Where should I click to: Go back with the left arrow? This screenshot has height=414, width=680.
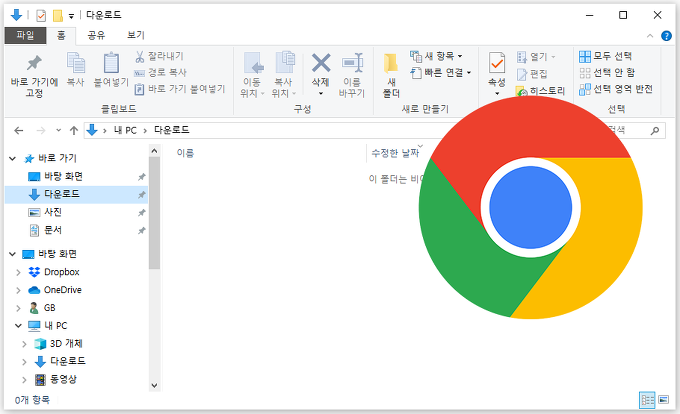pos(19,130)
